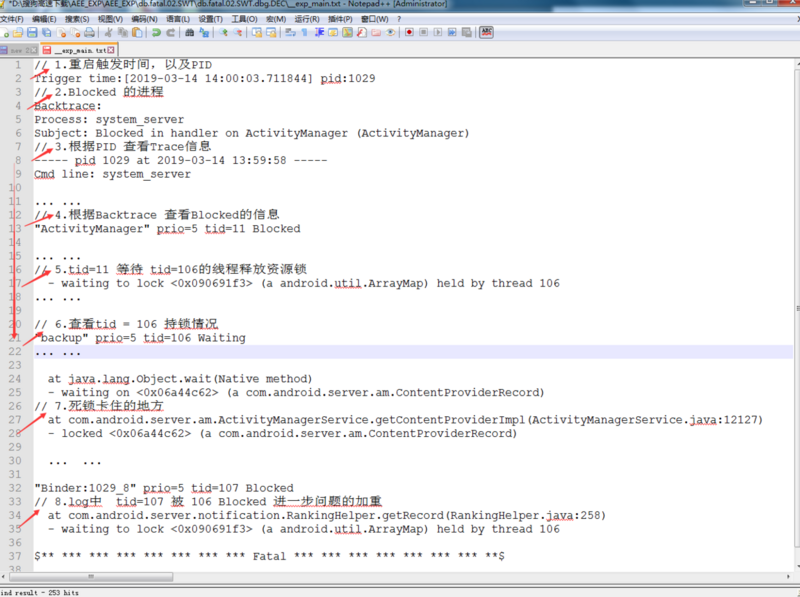The height and width of the screenshot is (597, 800).
Task: Click the '"Binder:1029_8" prio=5' line
Action: tap(164, 488)
